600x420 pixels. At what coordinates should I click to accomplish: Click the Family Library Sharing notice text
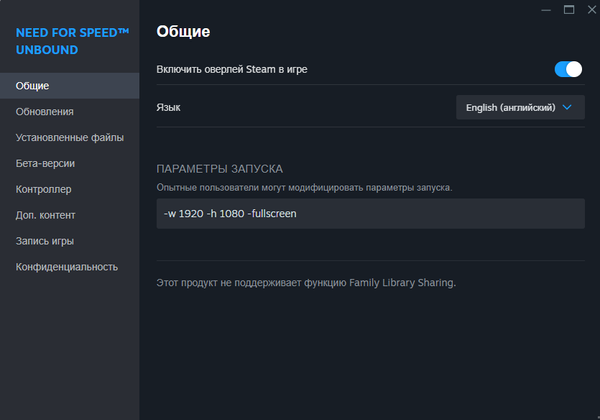coord(306,283)
